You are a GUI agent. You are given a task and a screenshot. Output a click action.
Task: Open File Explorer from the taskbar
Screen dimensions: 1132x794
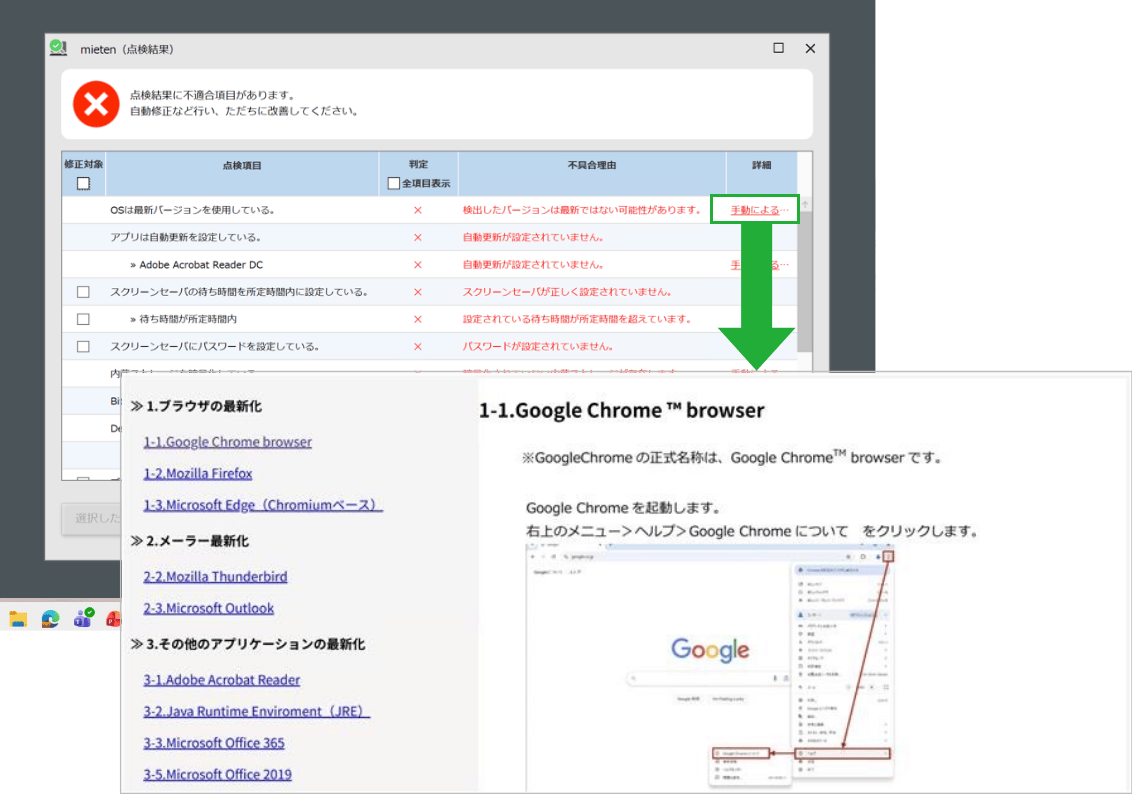point(18,619)
